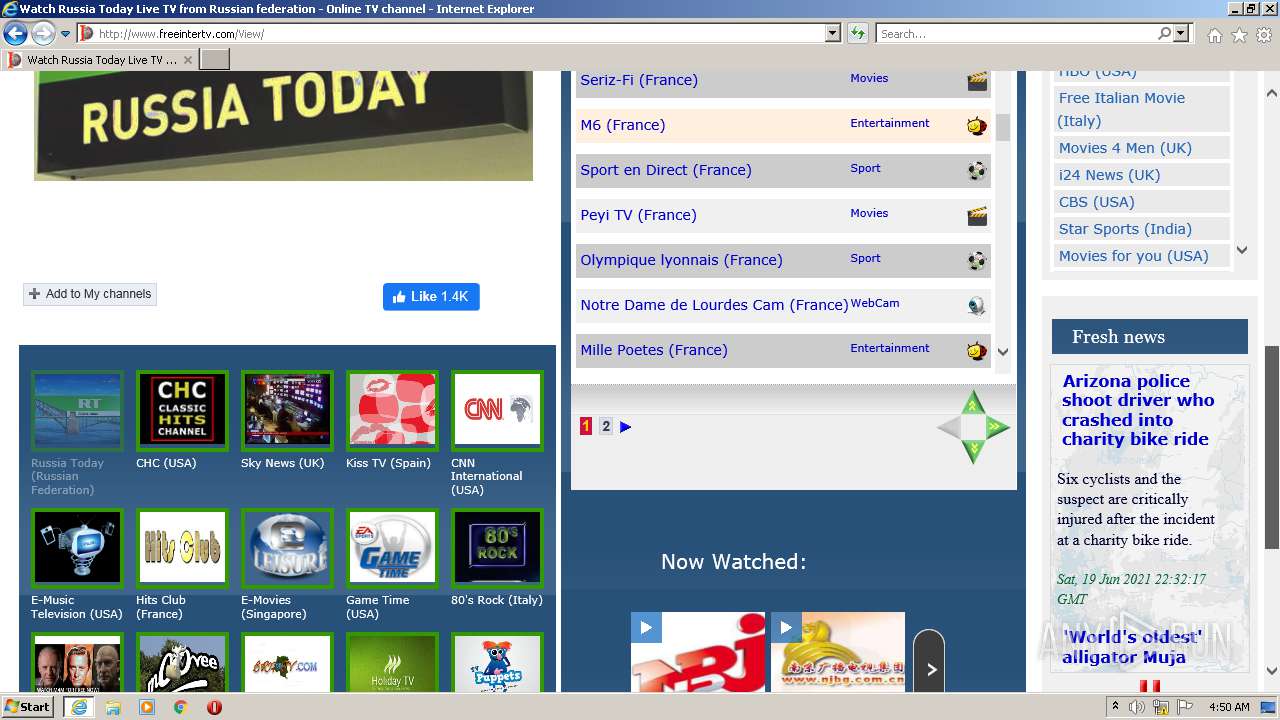Click the webcam icon for Notre Dame de Lourdes
This screenshot has width=1280, height=720.
(977, 306)
